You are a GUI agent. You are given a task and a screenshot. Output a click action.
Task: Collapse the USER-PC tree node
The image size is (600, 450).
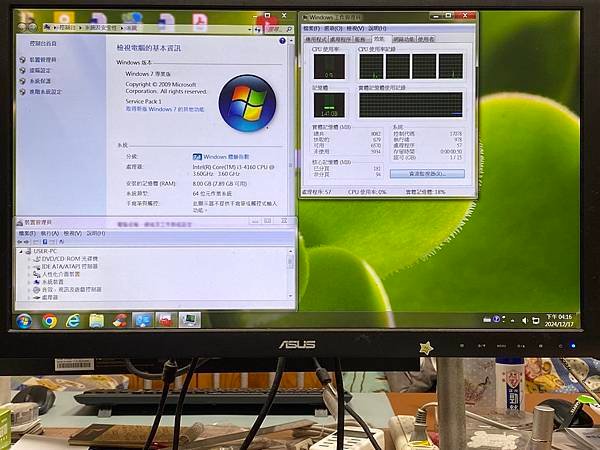tap(21, 251)
